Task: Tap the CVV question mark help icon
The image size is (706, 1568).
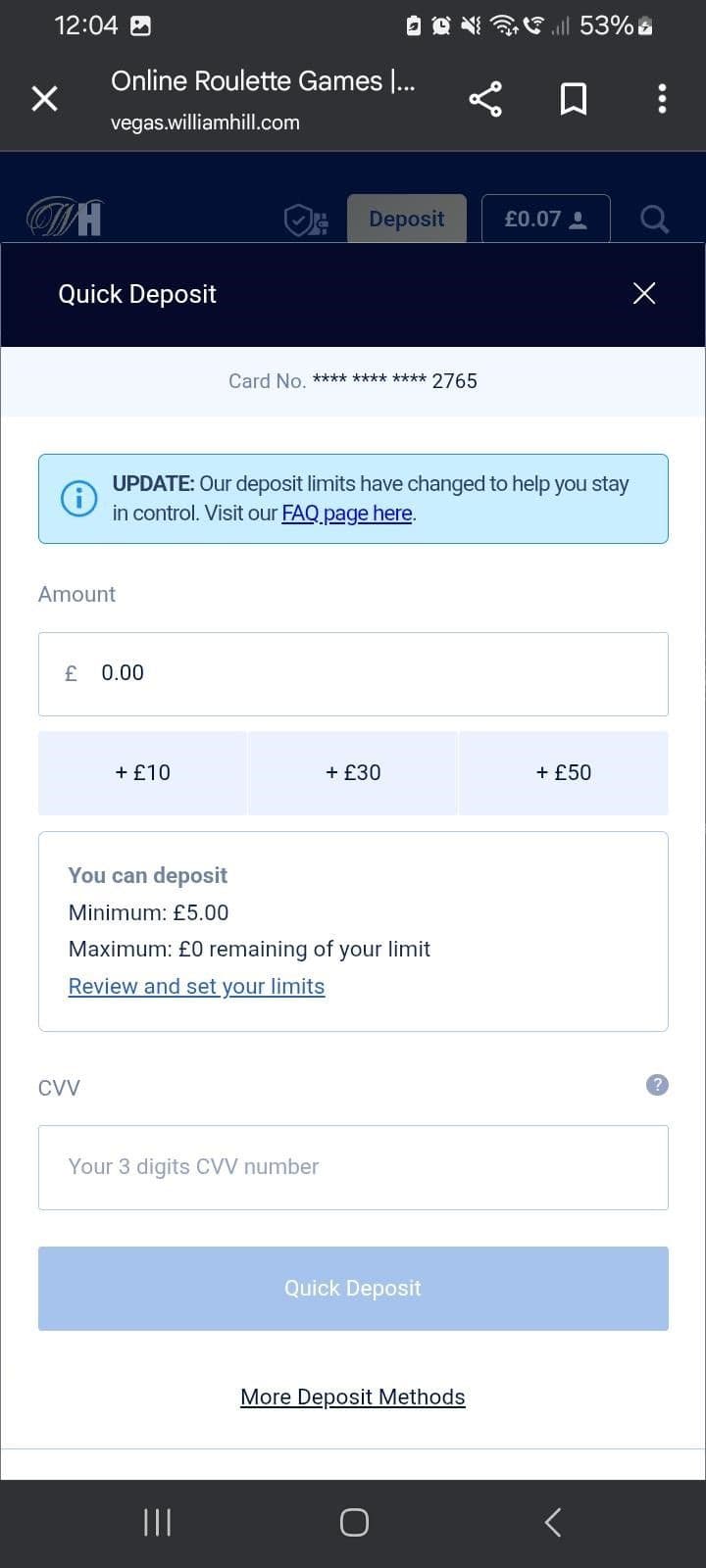Action: (x=656, y=1085)
